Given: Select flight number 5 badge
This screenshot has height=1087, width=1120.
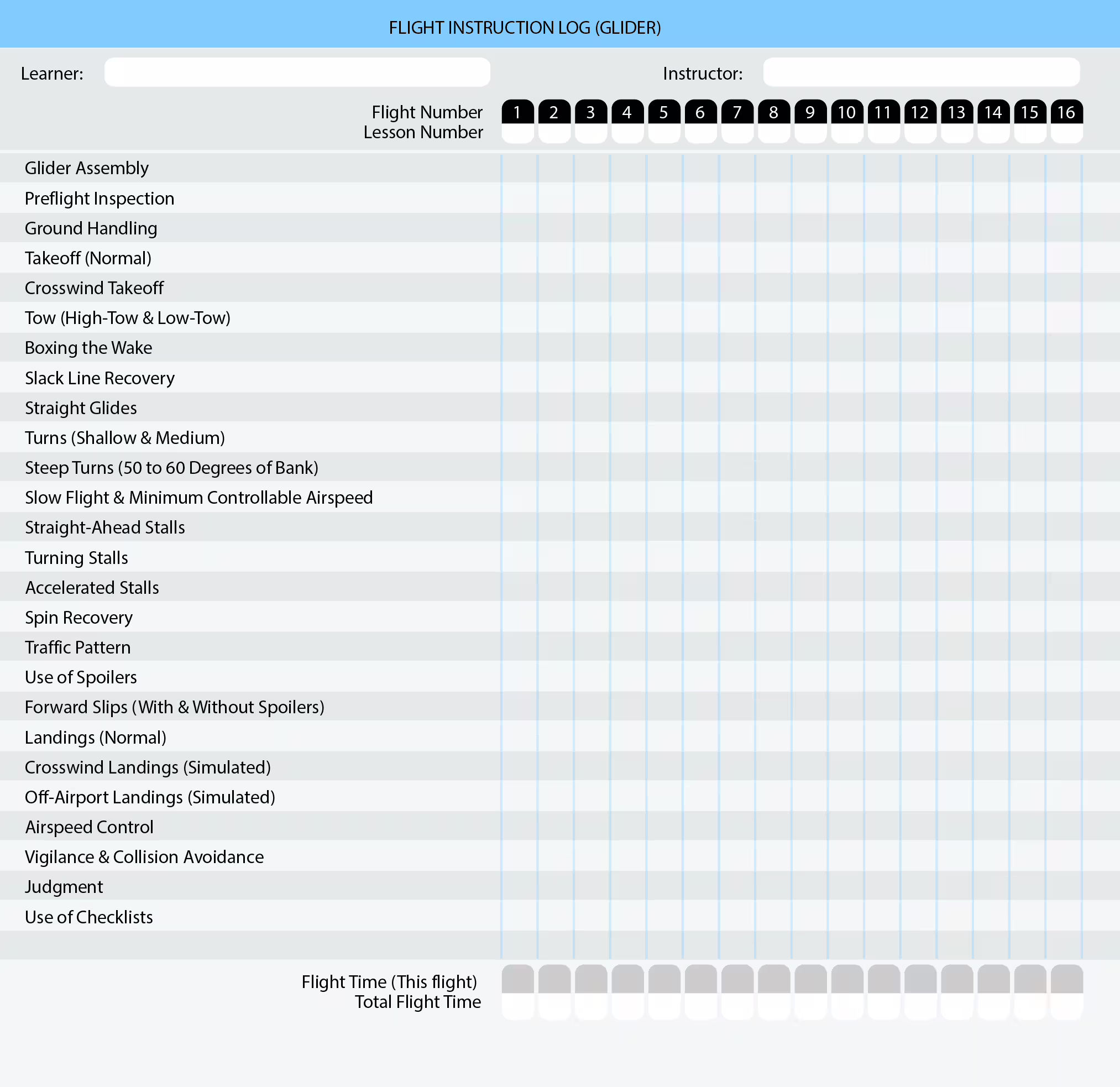Looking at the screenshot, I should click(x=664, y=112).
